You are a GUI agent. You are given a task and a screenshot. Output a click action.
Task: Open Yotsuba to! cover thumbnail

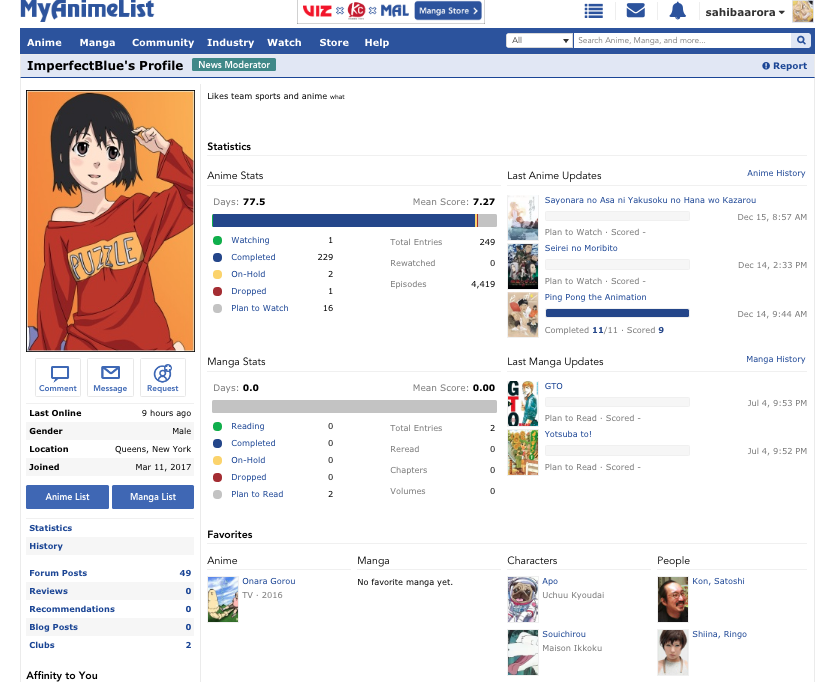pyautogui.click(x=523, y=452)
